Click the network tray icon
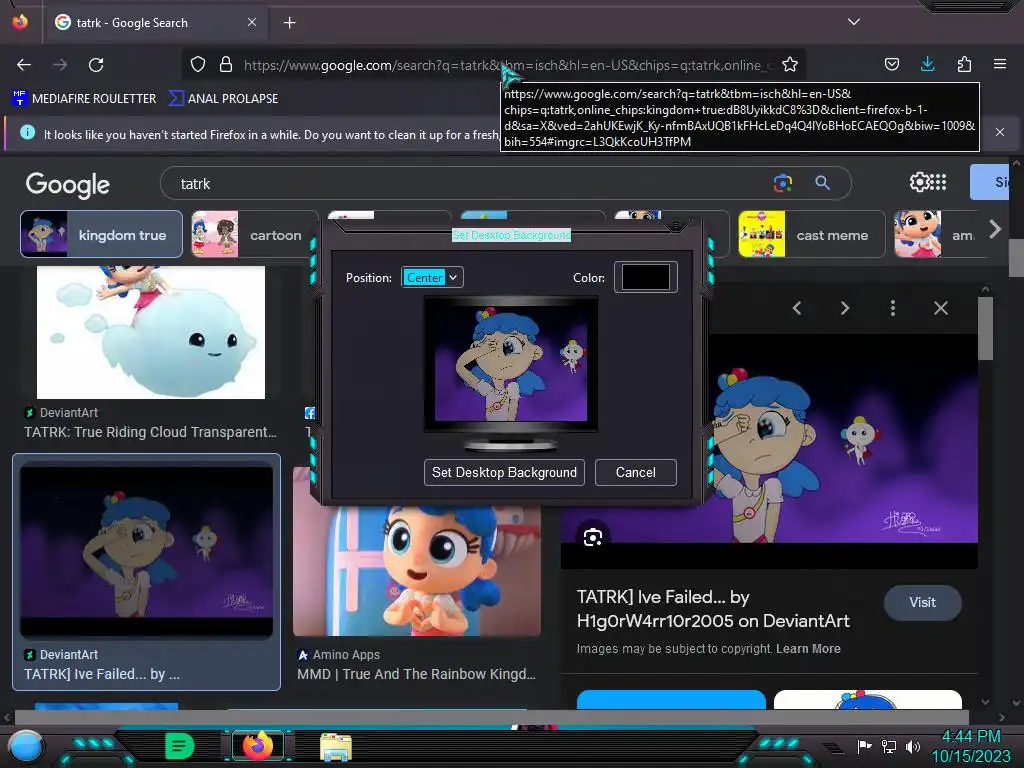The image size is (1024, 768). tap(889, 746)
